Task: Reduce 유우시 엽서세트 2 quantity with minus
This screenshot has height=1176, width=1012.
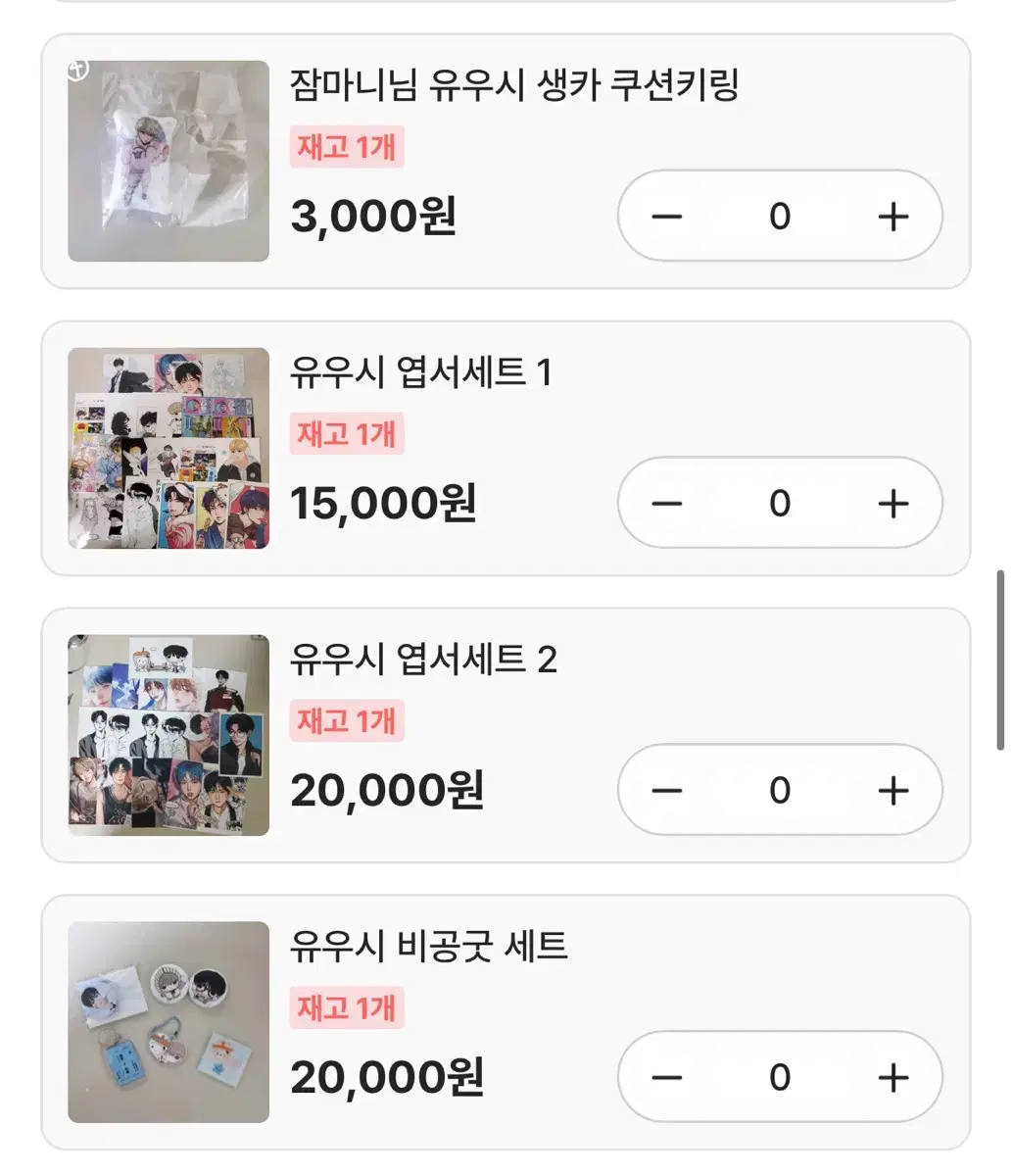Action: click(x=666, y=791)
